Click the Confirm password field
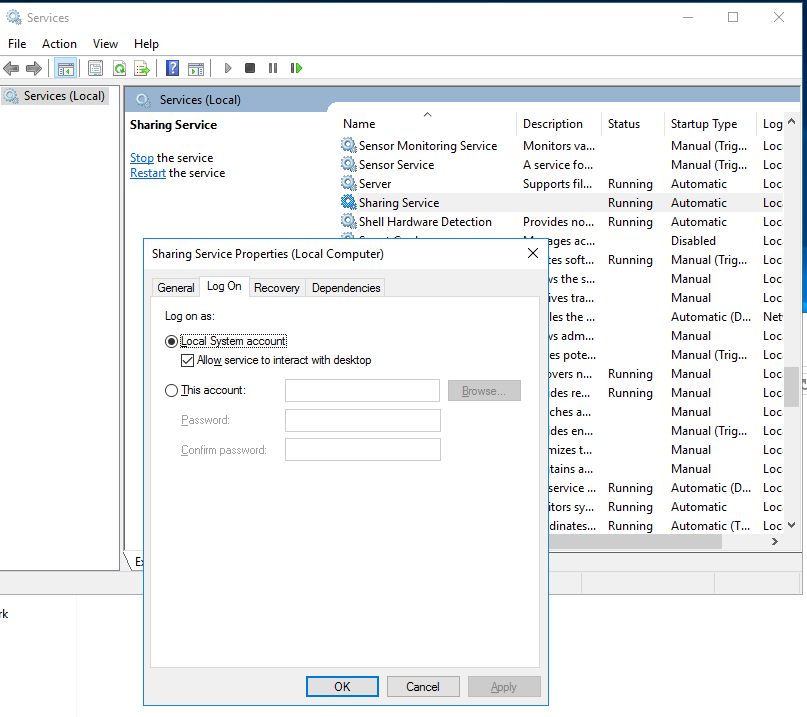Image resolution: width=807 pixels, height=717 pixels. (x=363, y=449)
